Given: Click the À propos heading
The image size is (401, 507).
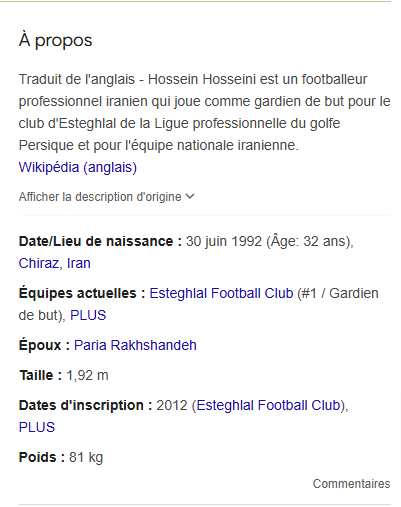Looking at the screenshot, I should [55, 41].
